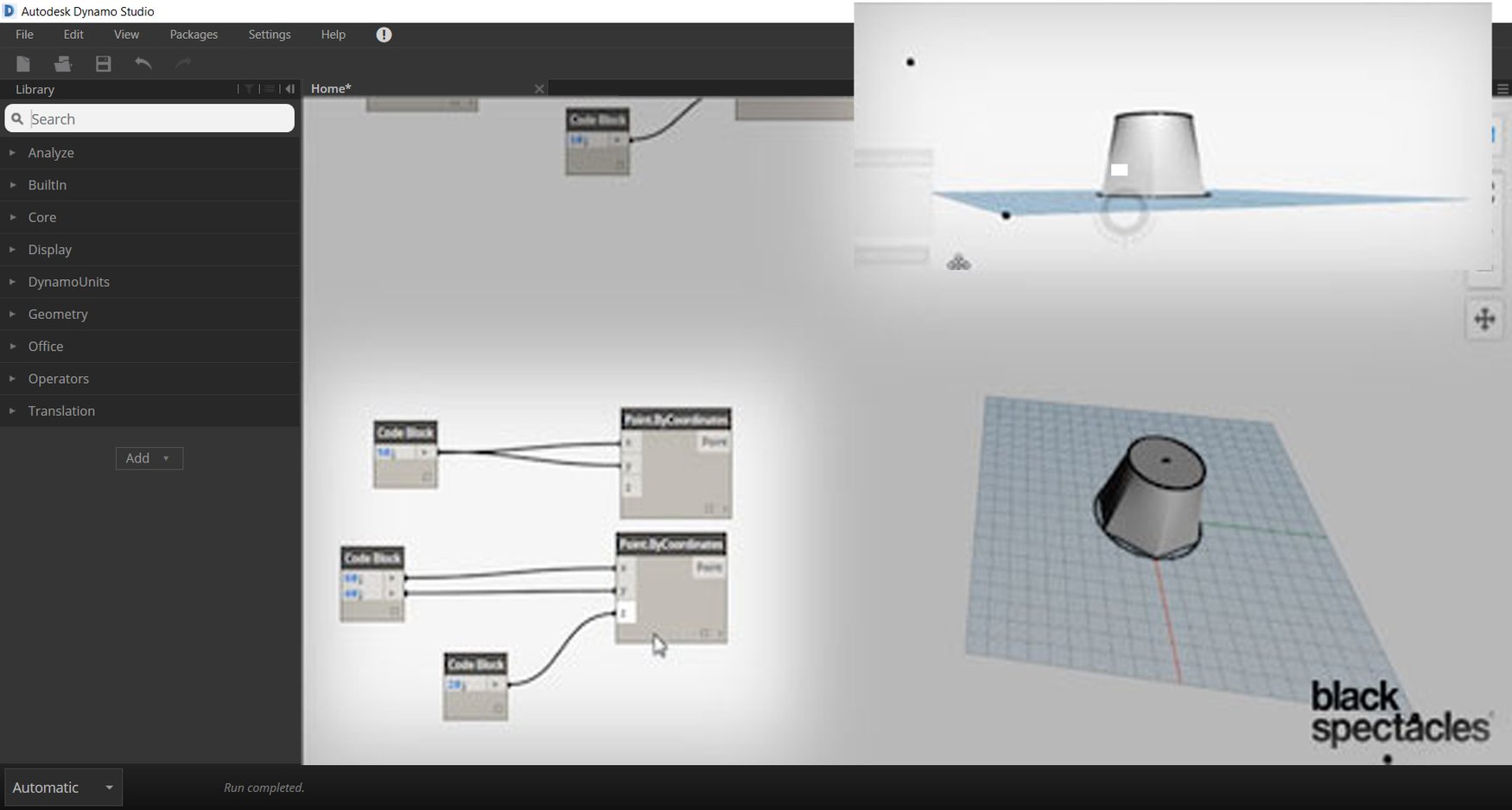Redo the last action

pyautogui.click(x=183, y=63)
